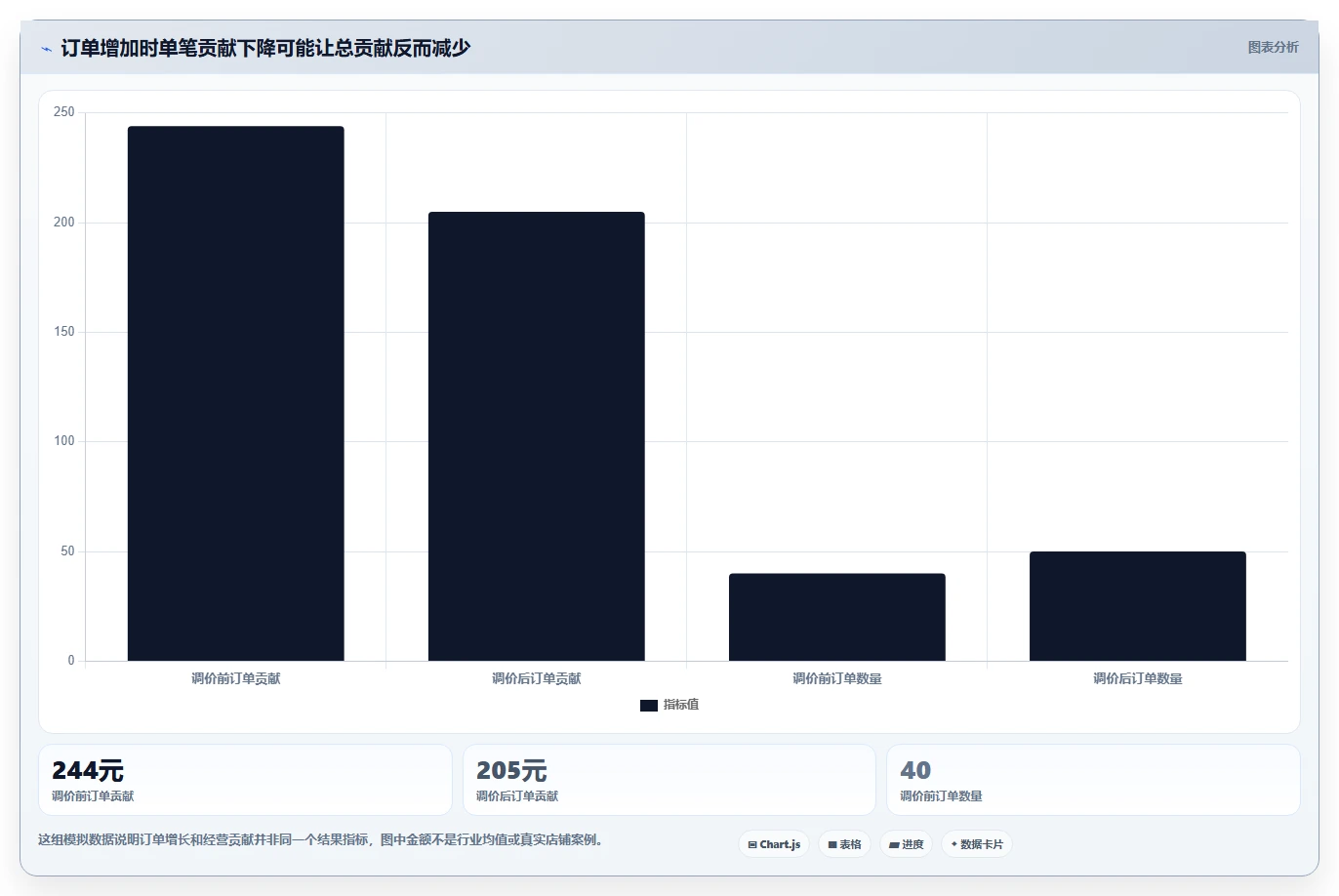1339x896 pixels.
Task: Click the 图表分析 label in the header
Action: tap(1273, 47)
